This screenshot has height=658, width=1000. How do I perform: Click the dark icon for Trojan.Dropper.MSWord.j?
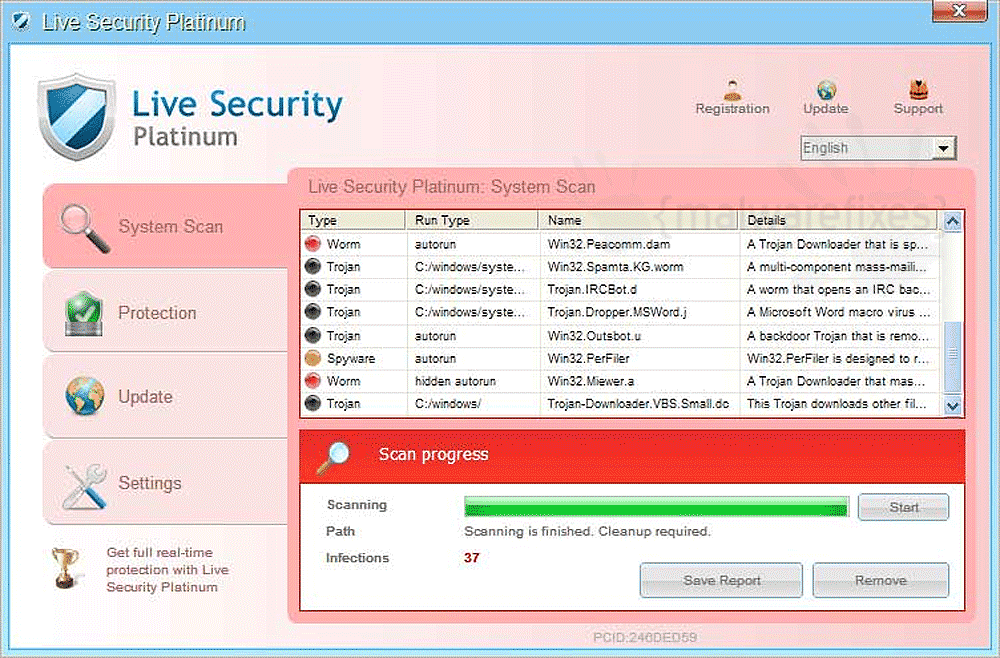pyautogui.click(x=312, y=312)
